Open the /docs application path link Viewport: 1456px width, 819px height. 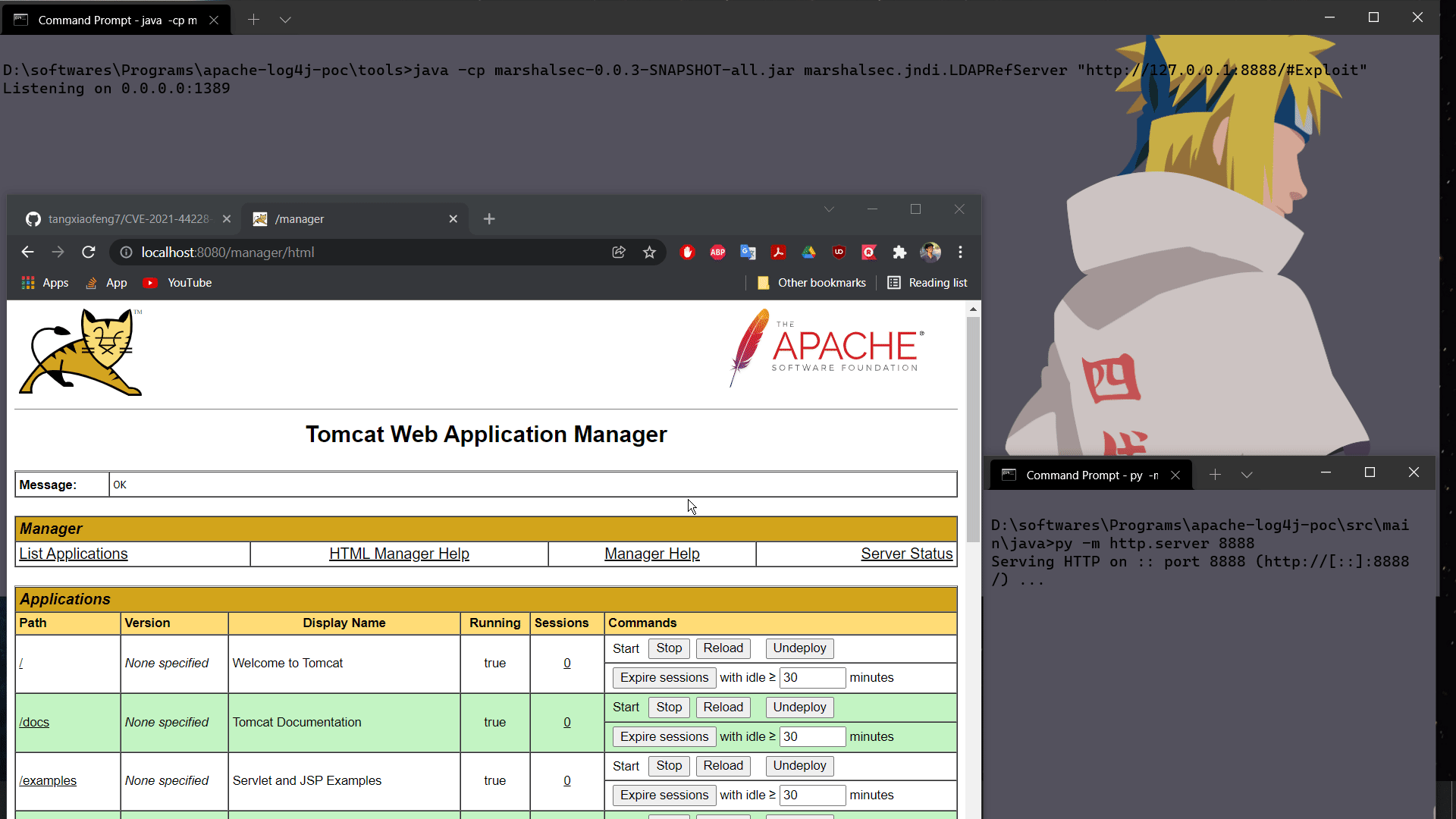point(34,723)
